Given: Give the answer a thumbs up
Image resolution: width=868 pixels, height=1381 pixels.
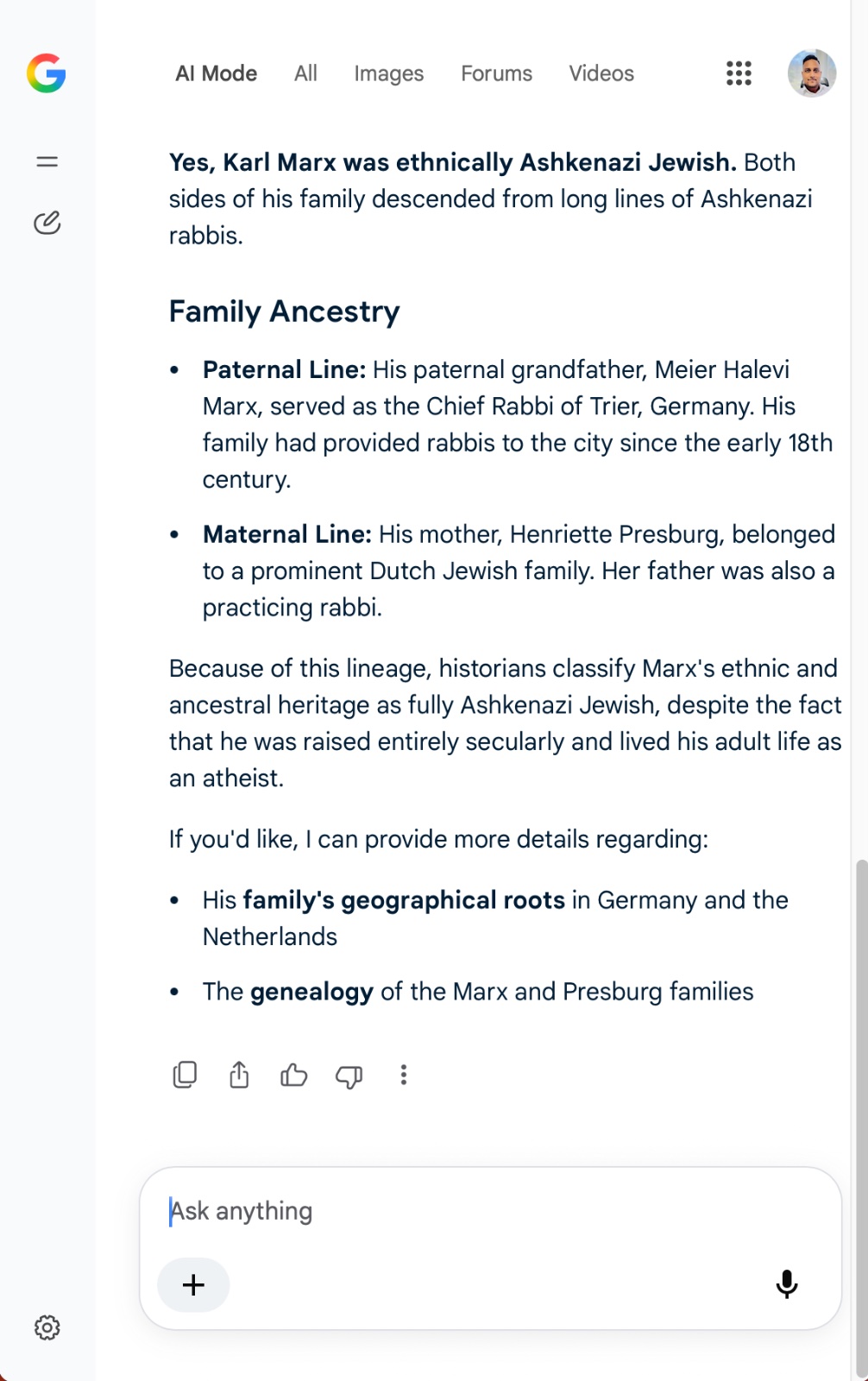Looking at the screenshot, I should coord(294,1075).
